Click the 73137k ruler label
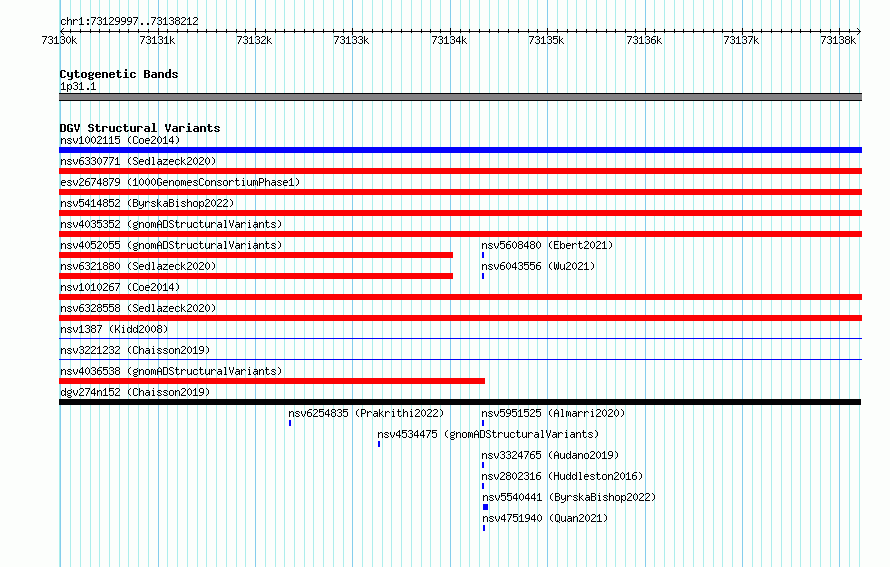 tap(741, 40)
